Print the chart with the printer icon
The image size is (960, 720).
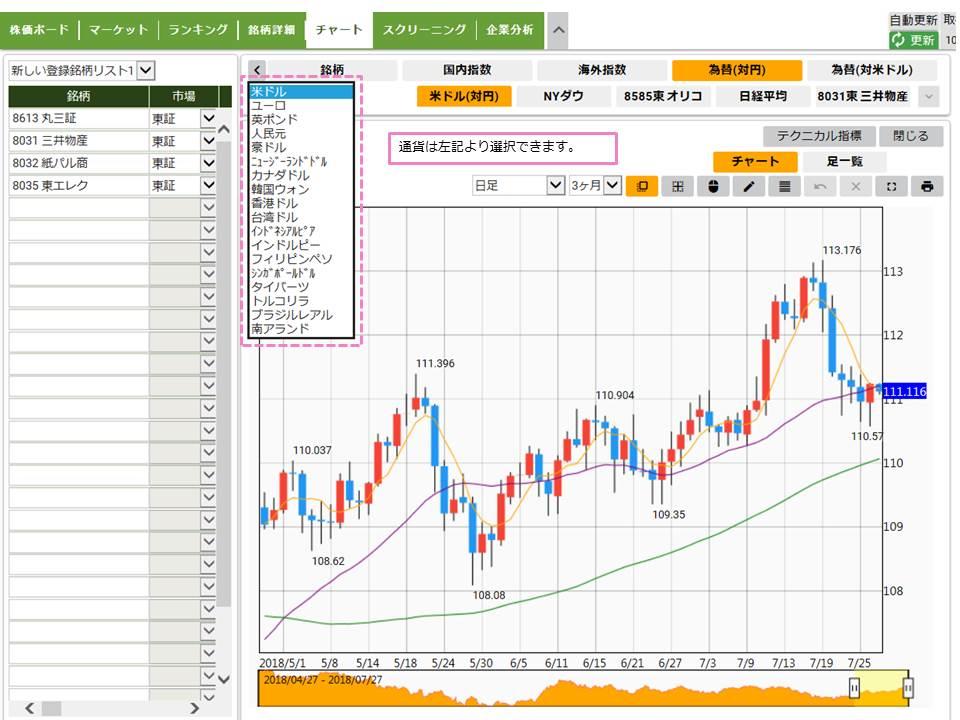[927, 186]
